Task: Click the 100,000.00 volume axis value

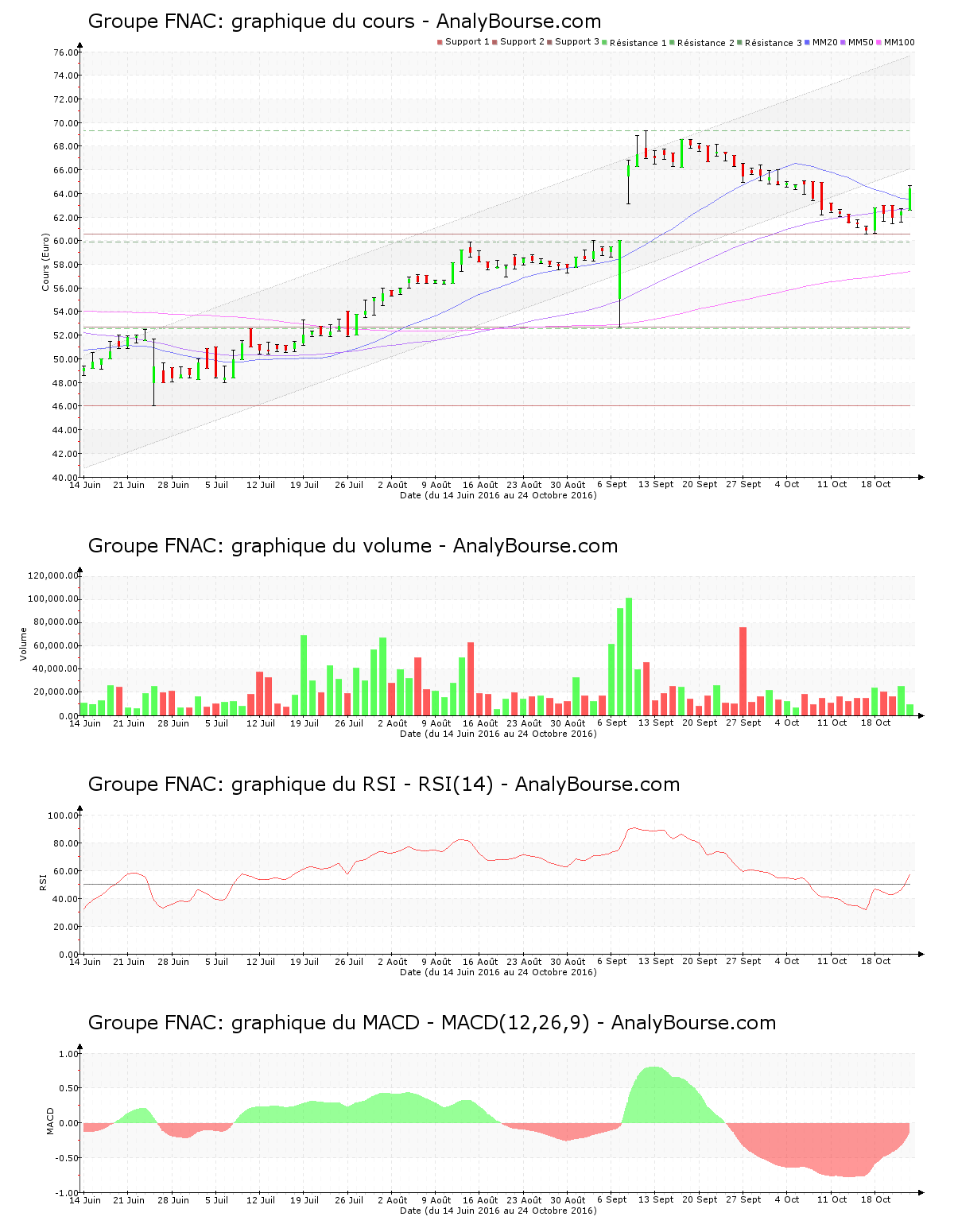Action: point(53,599)
